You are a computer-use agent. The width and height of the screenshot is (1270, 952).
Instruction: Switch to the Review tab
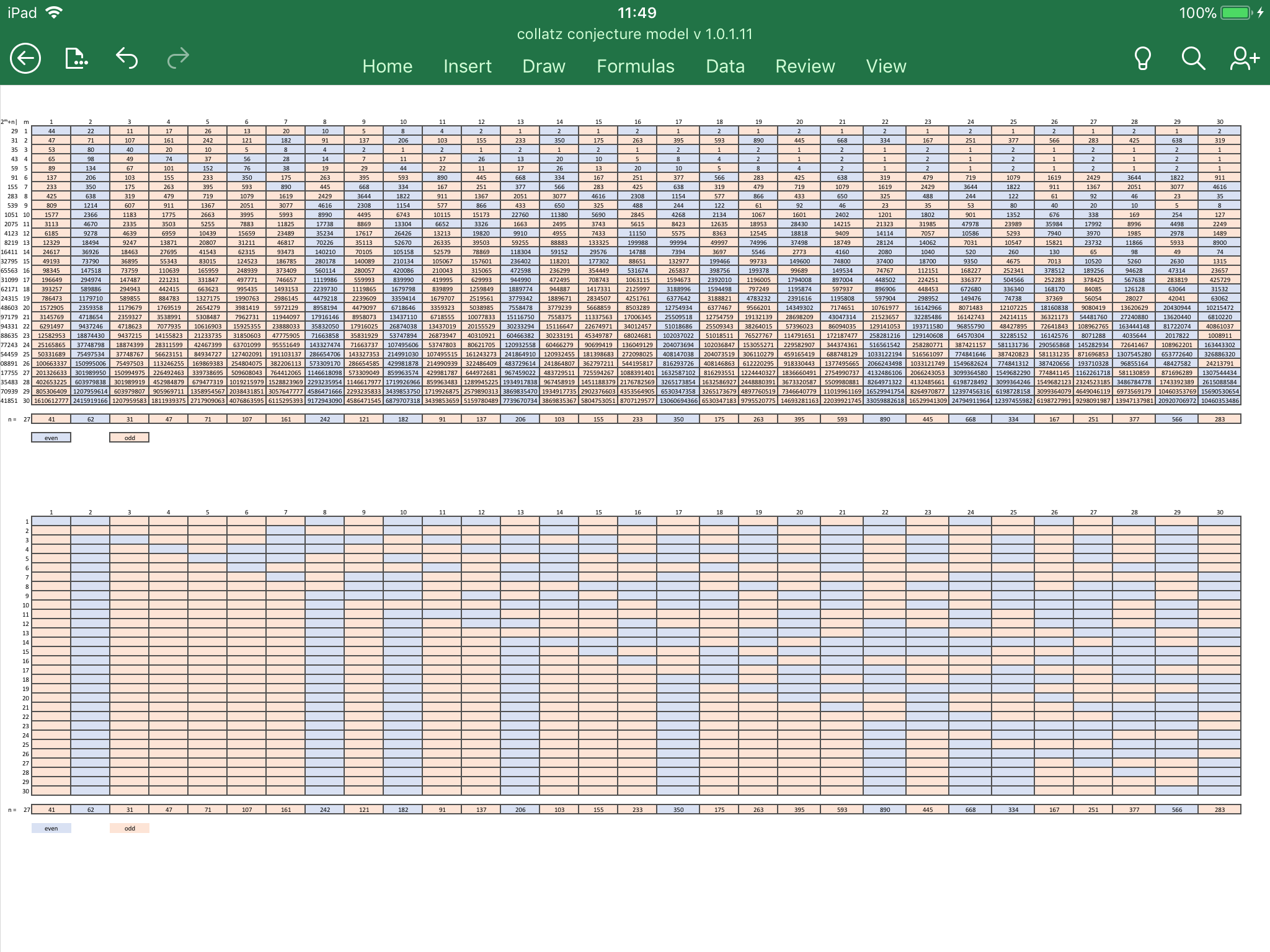coord(805,66)
